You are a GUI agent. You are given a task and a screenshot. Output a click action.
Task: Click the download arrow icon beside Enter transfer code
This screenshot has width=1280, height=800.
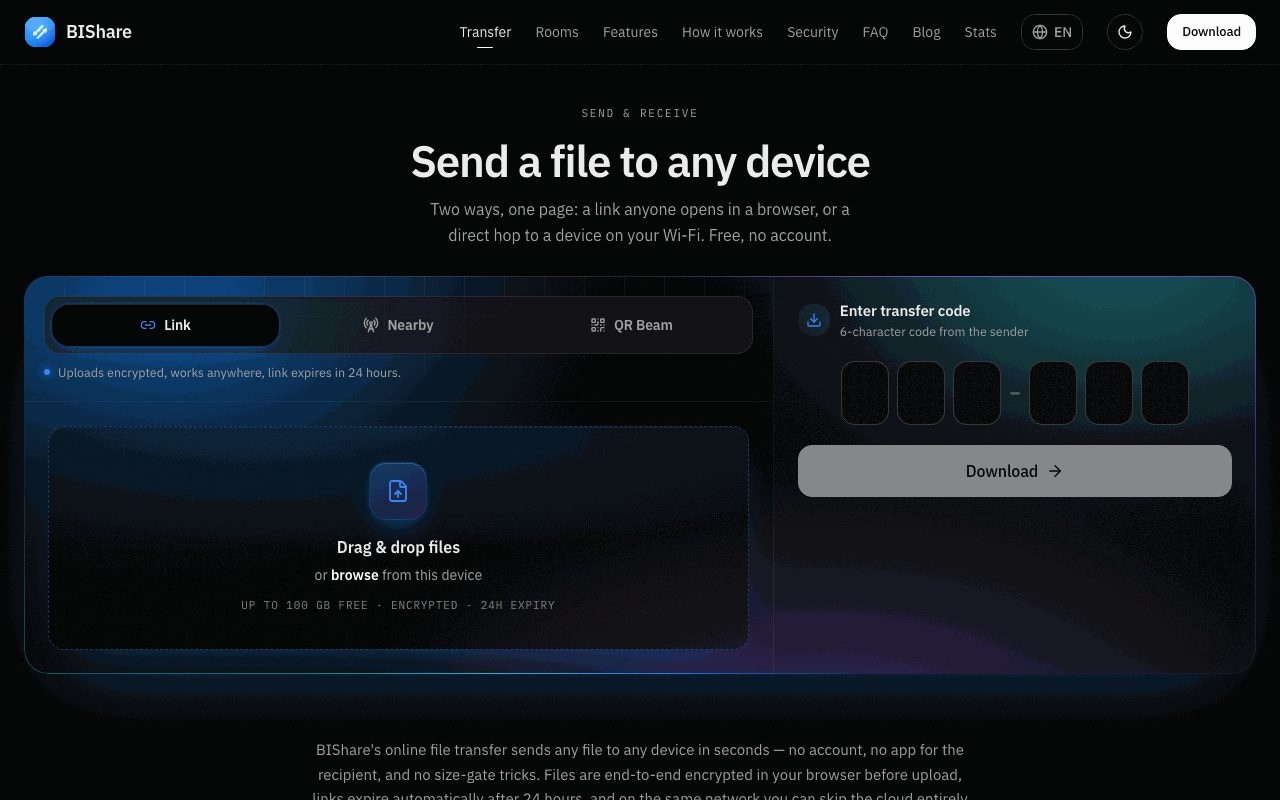pyautogui.click(x=814, y=320)
